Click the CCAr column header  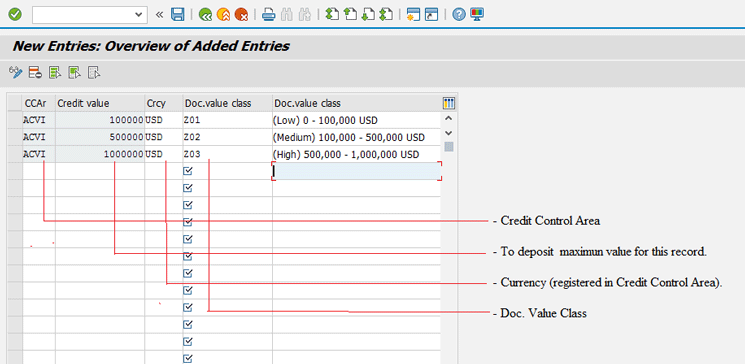pos(38,103)
